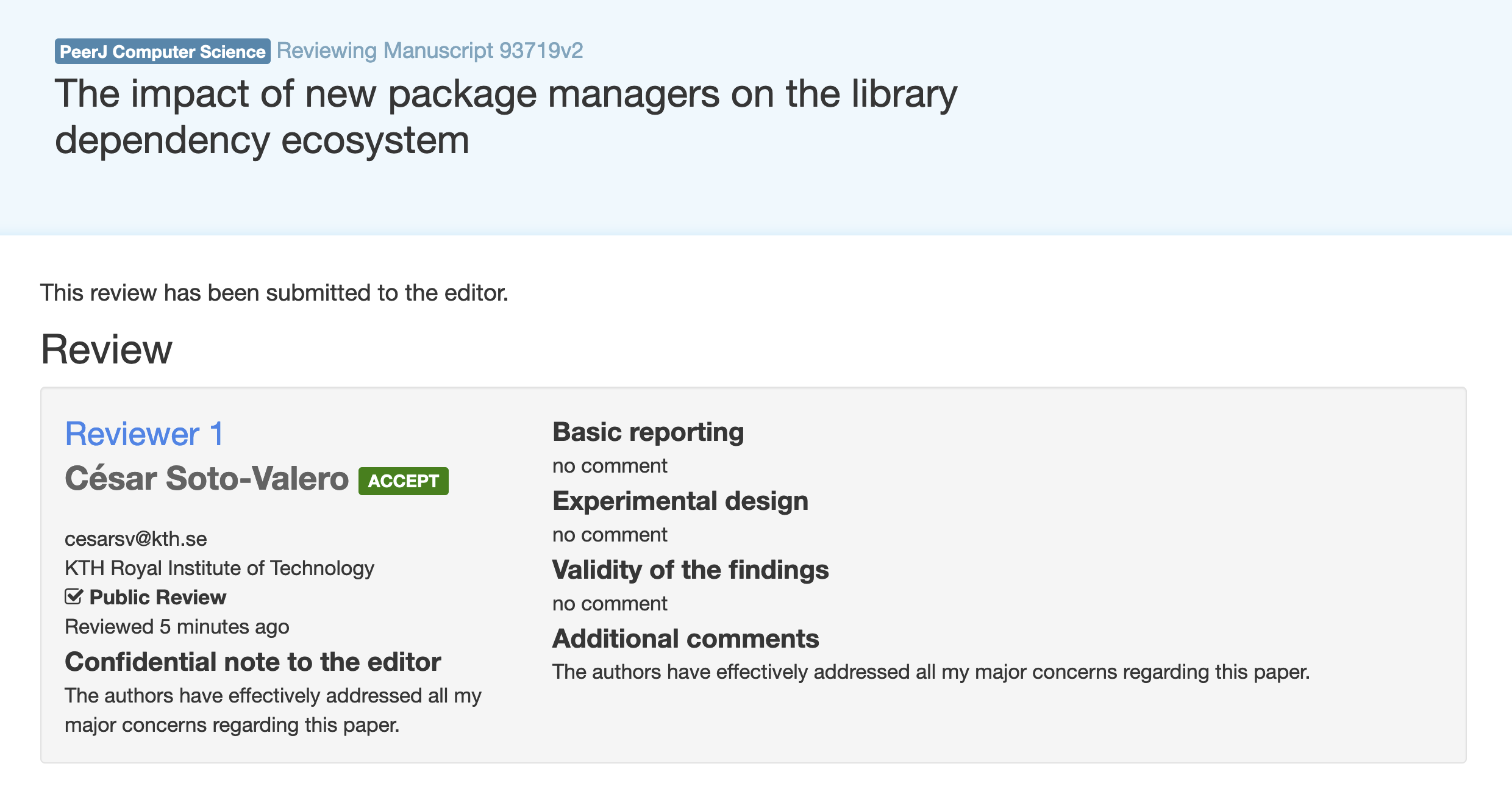Click the Additional comments heading
Screen dimensions: 1512x794
pos(686,639)
